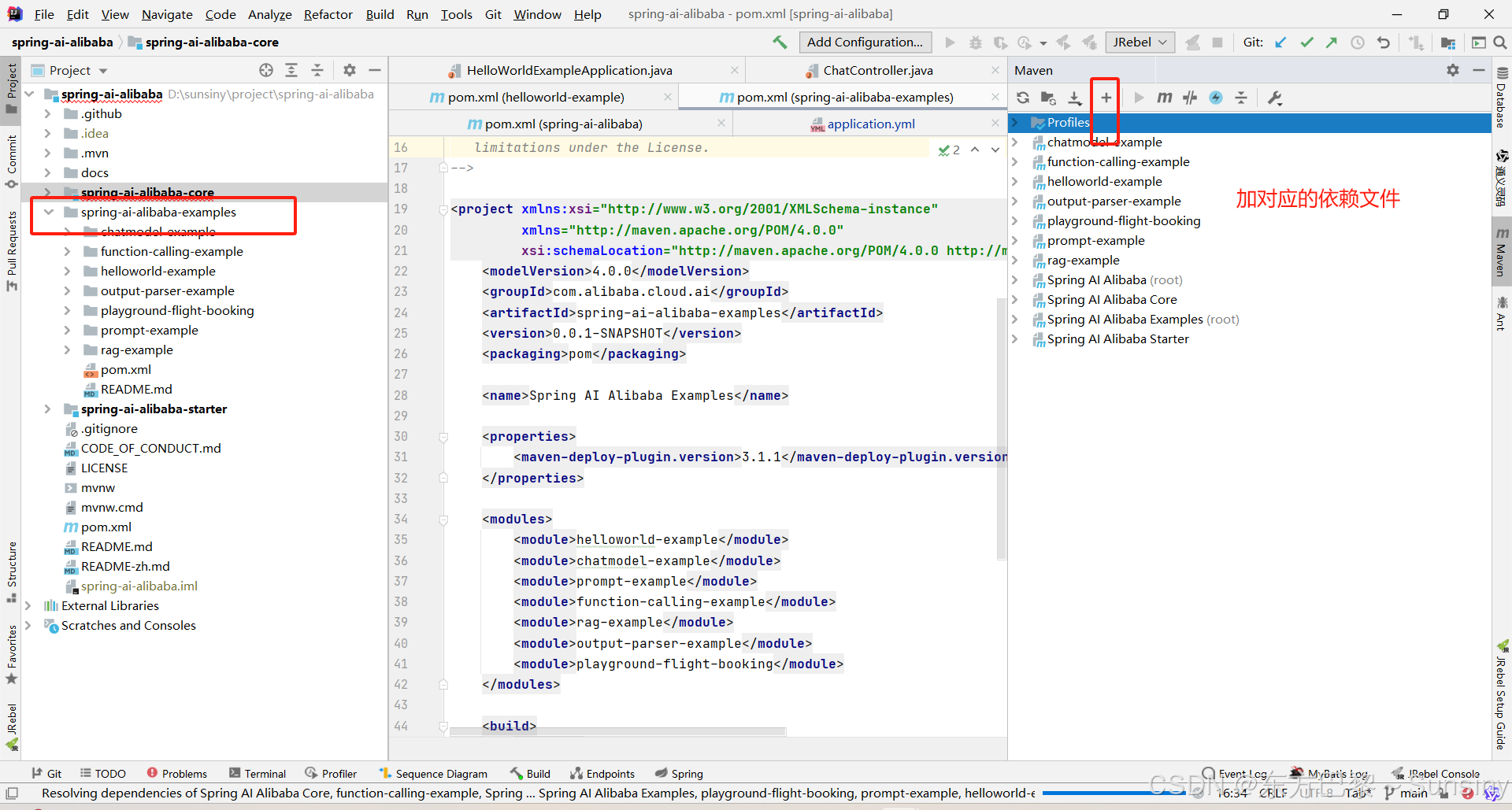Open Project panel gear settings
This screenshot has height=810, width=1512.
click(350, 70)
